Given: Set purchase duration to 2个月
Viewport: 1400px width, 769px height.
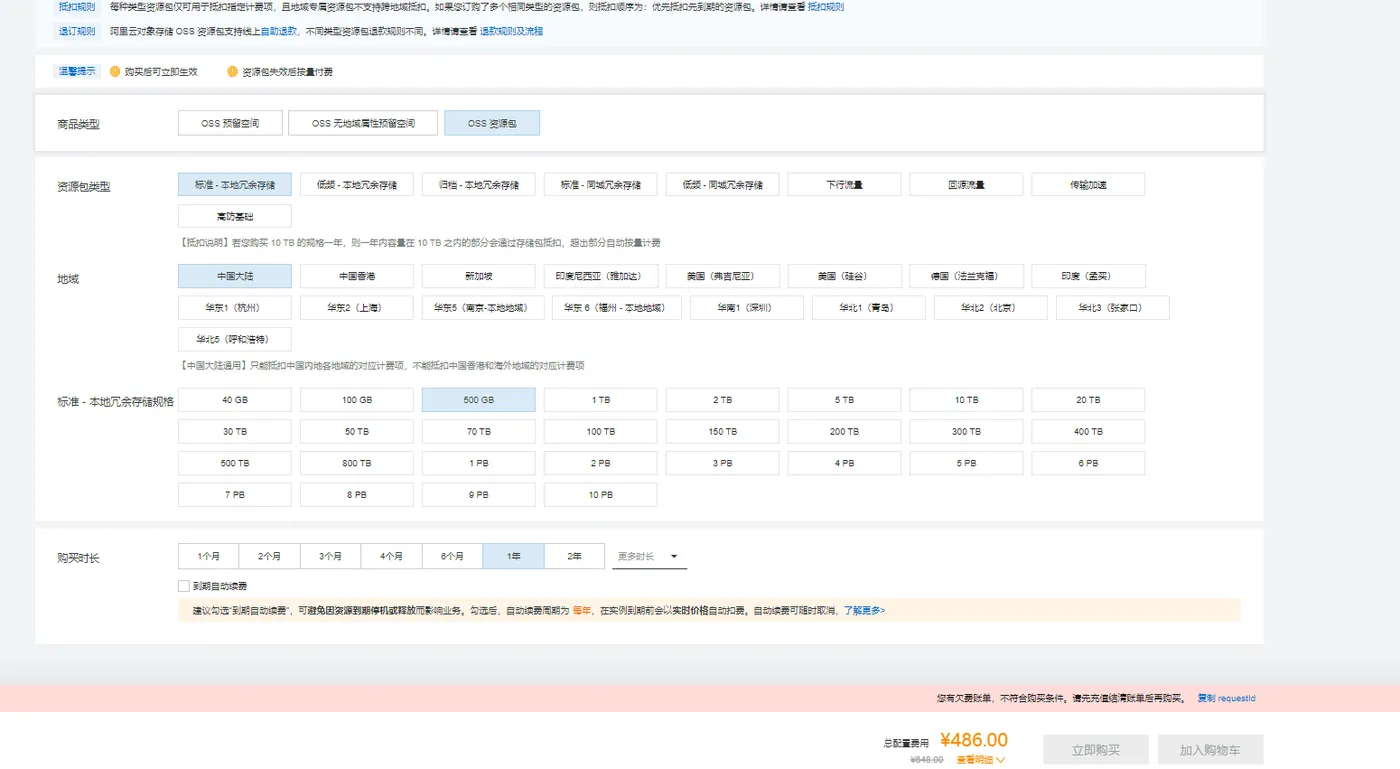Looking at the screenshot, I should [269, 556].
